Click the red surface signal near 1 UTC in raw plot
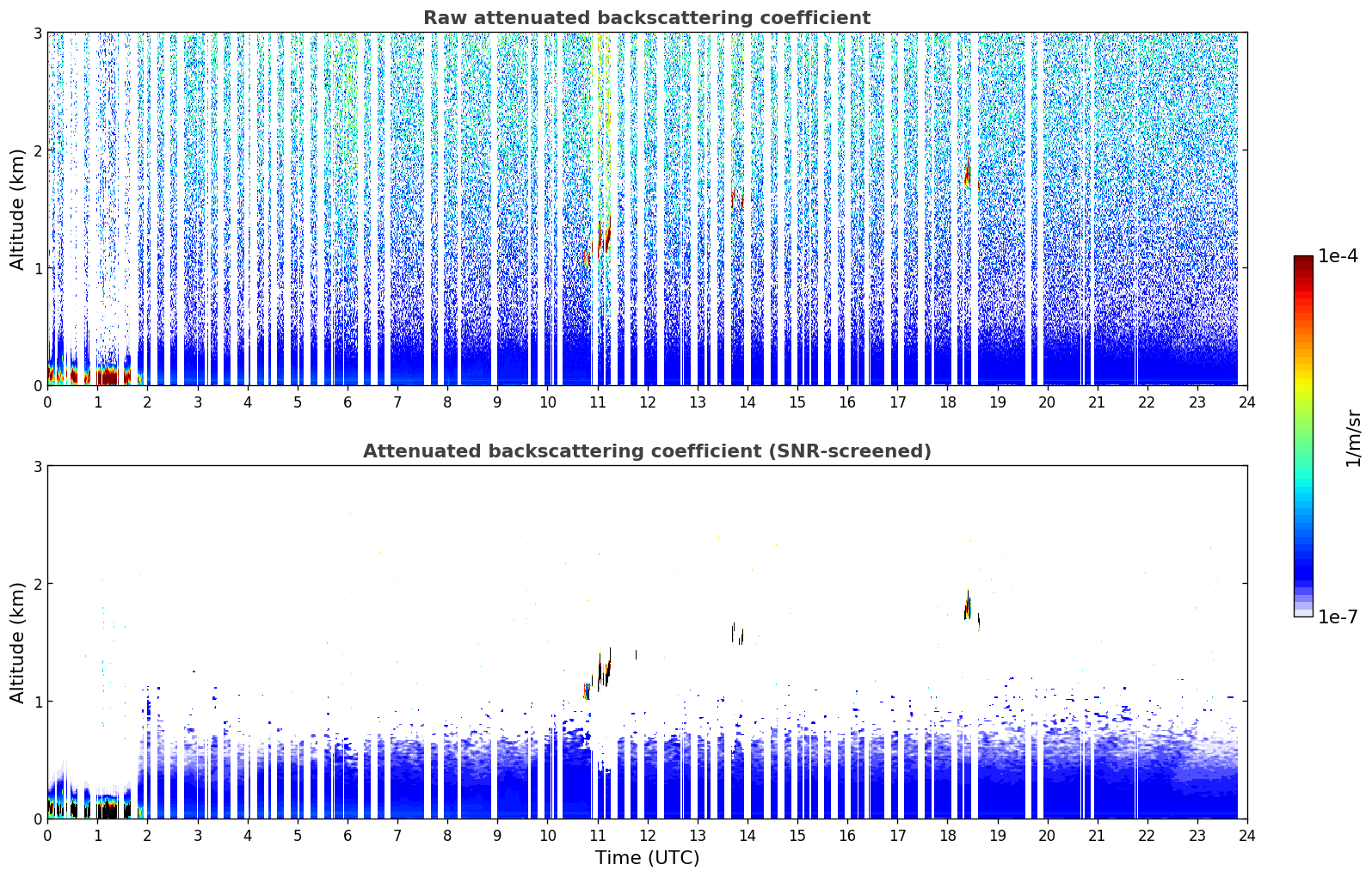The height and width of the screenshot is (877, 1372). pyautogui.click(x=107, y=376)
